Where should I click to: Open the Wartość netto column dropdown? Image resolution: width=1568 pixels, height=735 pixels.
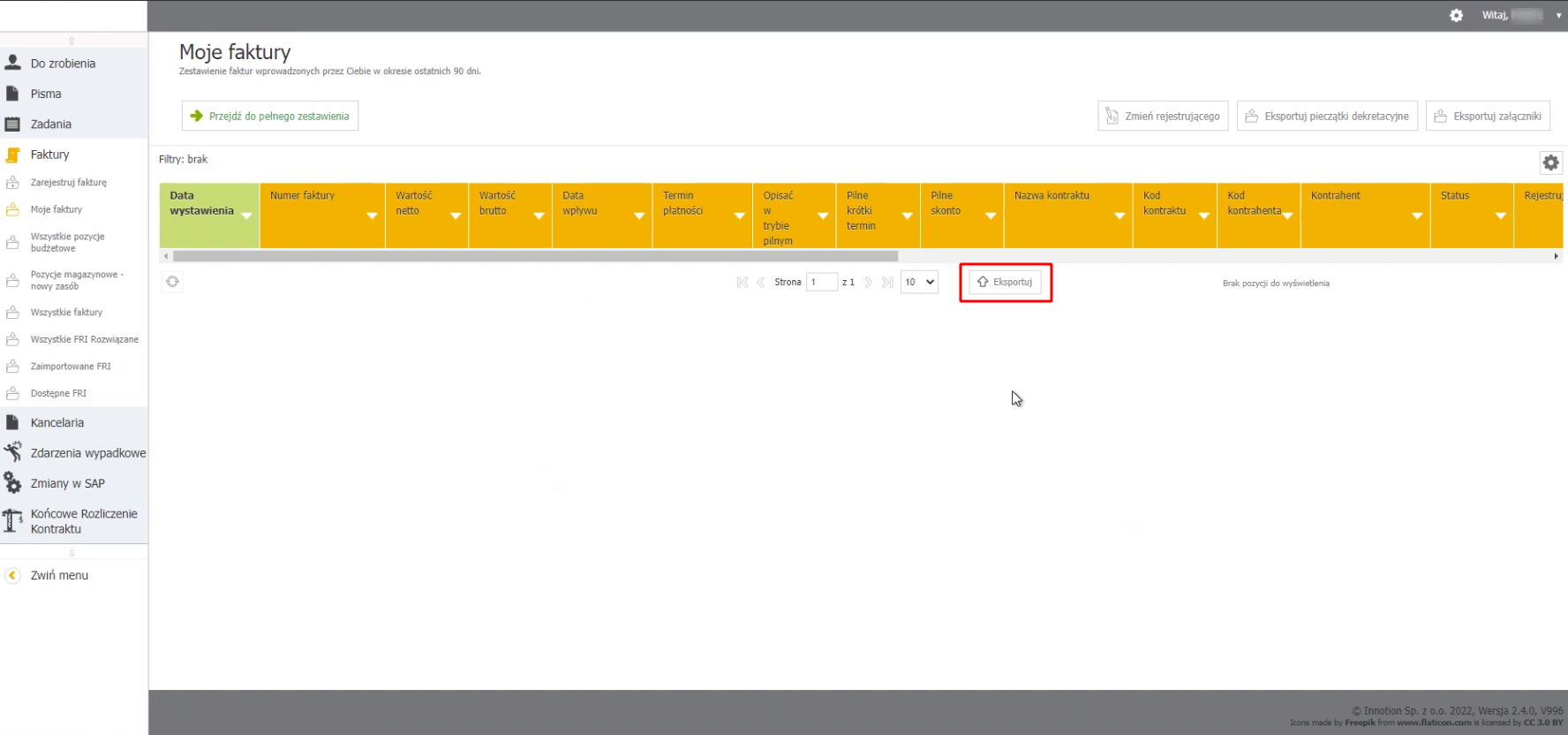(x=456, y=216)
